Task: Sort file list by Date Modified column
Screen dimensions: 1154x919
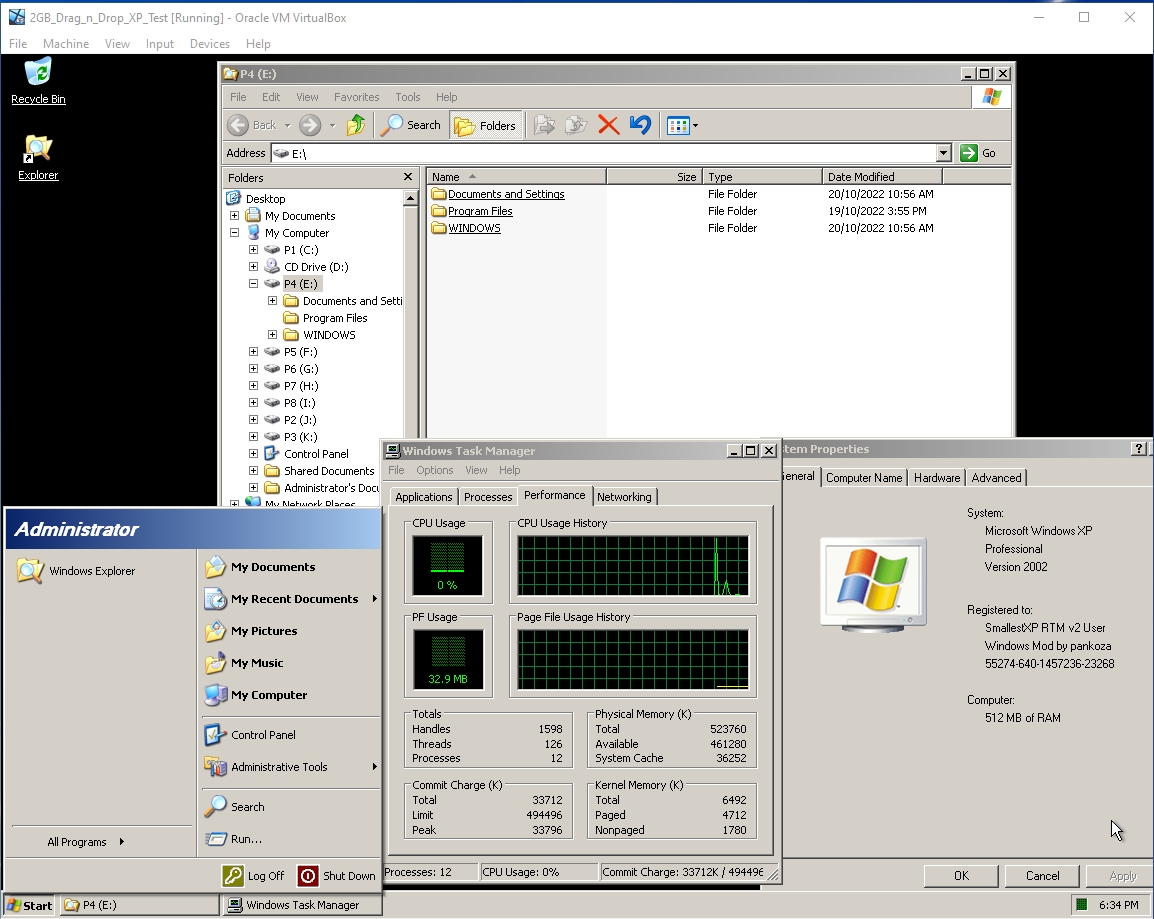Action: pos(882,177)
